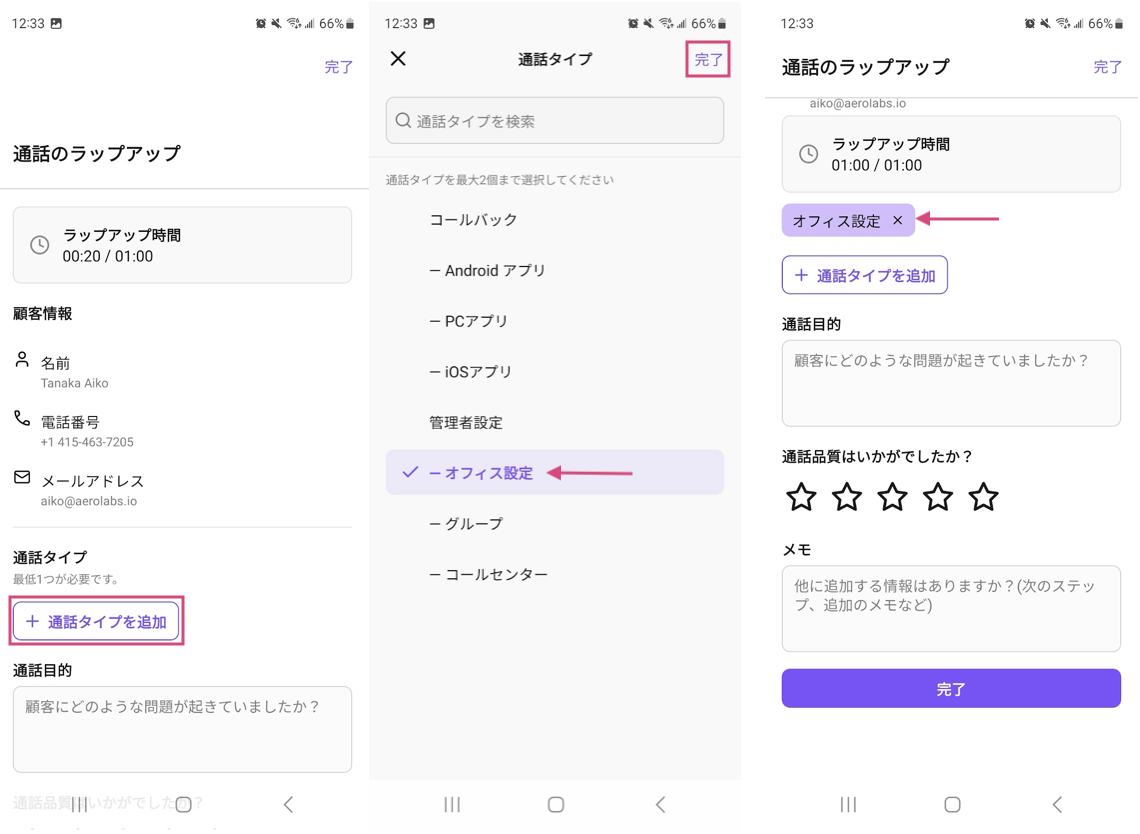1140x834 pixels.
Task: Choose the 管理者設定 option
Action: tap(466, 423)
